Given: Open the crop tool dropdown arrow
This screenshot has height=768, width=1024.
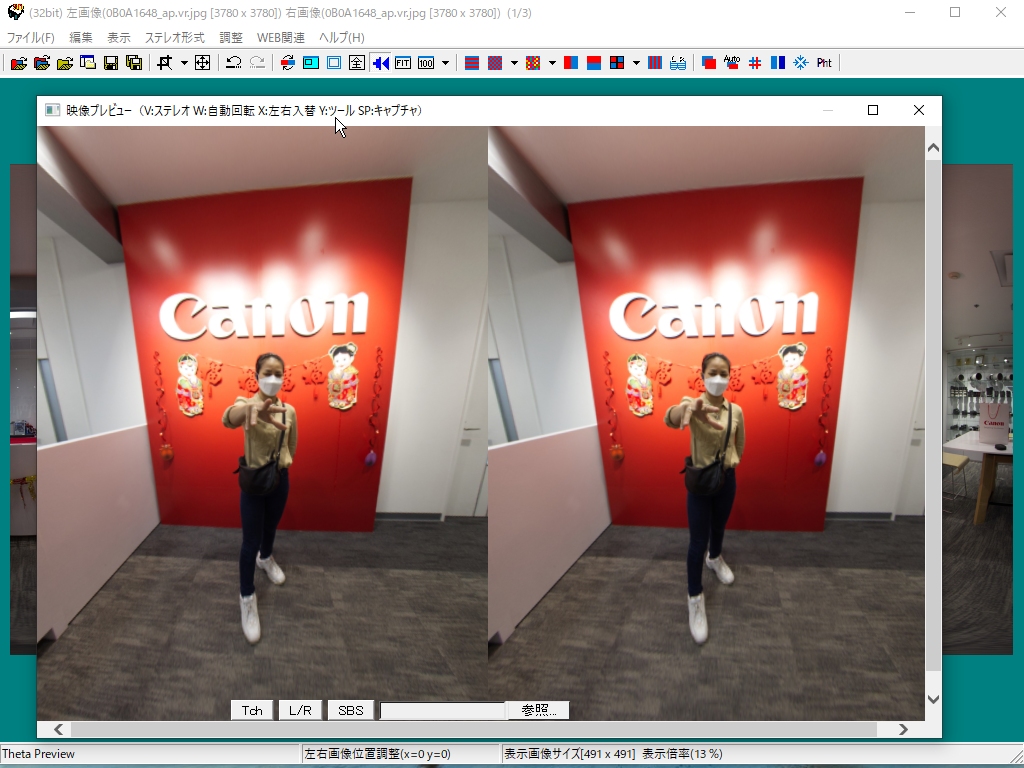Looking at the screenshot, I should [184, 63].
